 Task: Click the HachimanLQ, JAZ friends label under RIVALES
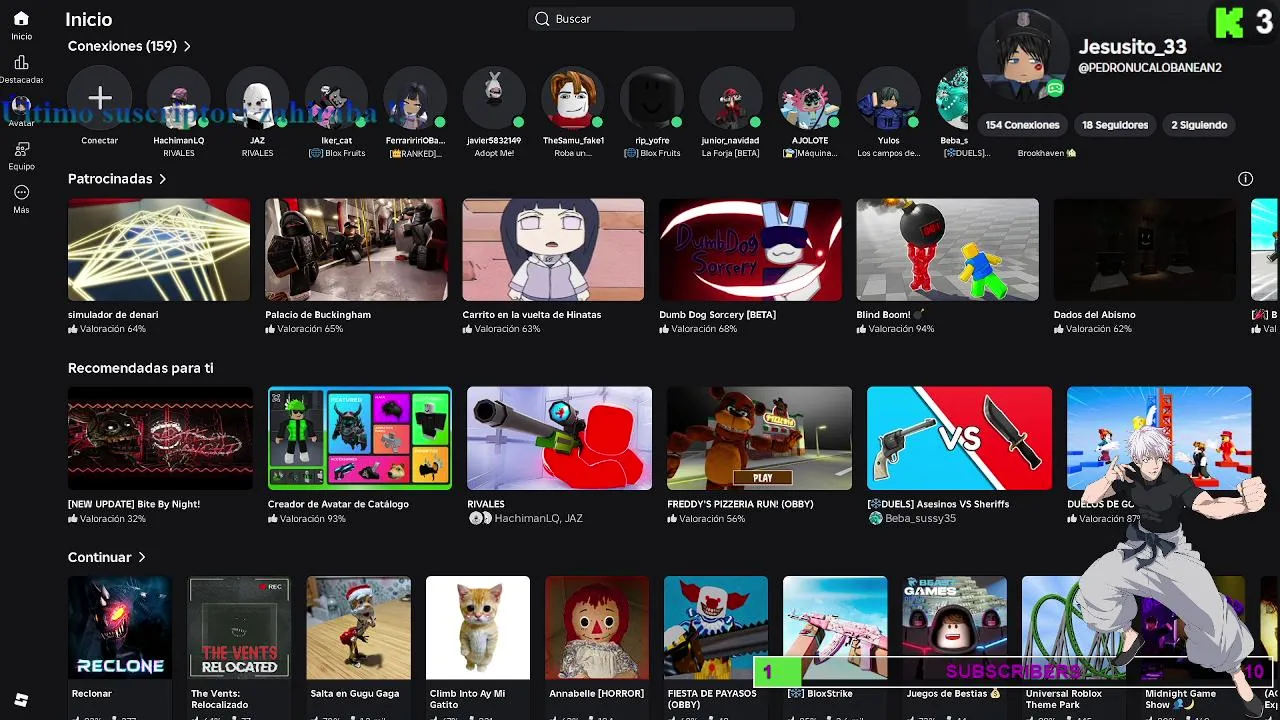538,518
